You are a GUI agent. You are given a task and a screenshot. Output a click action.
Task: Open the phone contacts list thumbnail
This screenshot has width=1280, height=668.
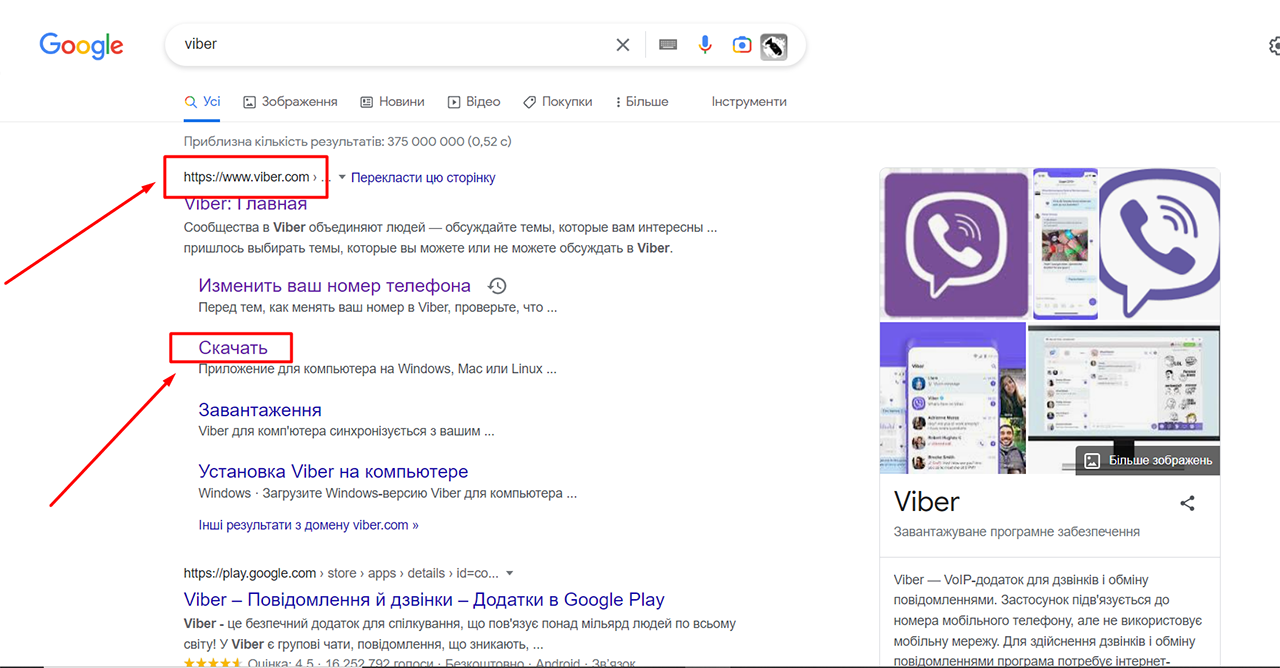click(x=953, y=398)
